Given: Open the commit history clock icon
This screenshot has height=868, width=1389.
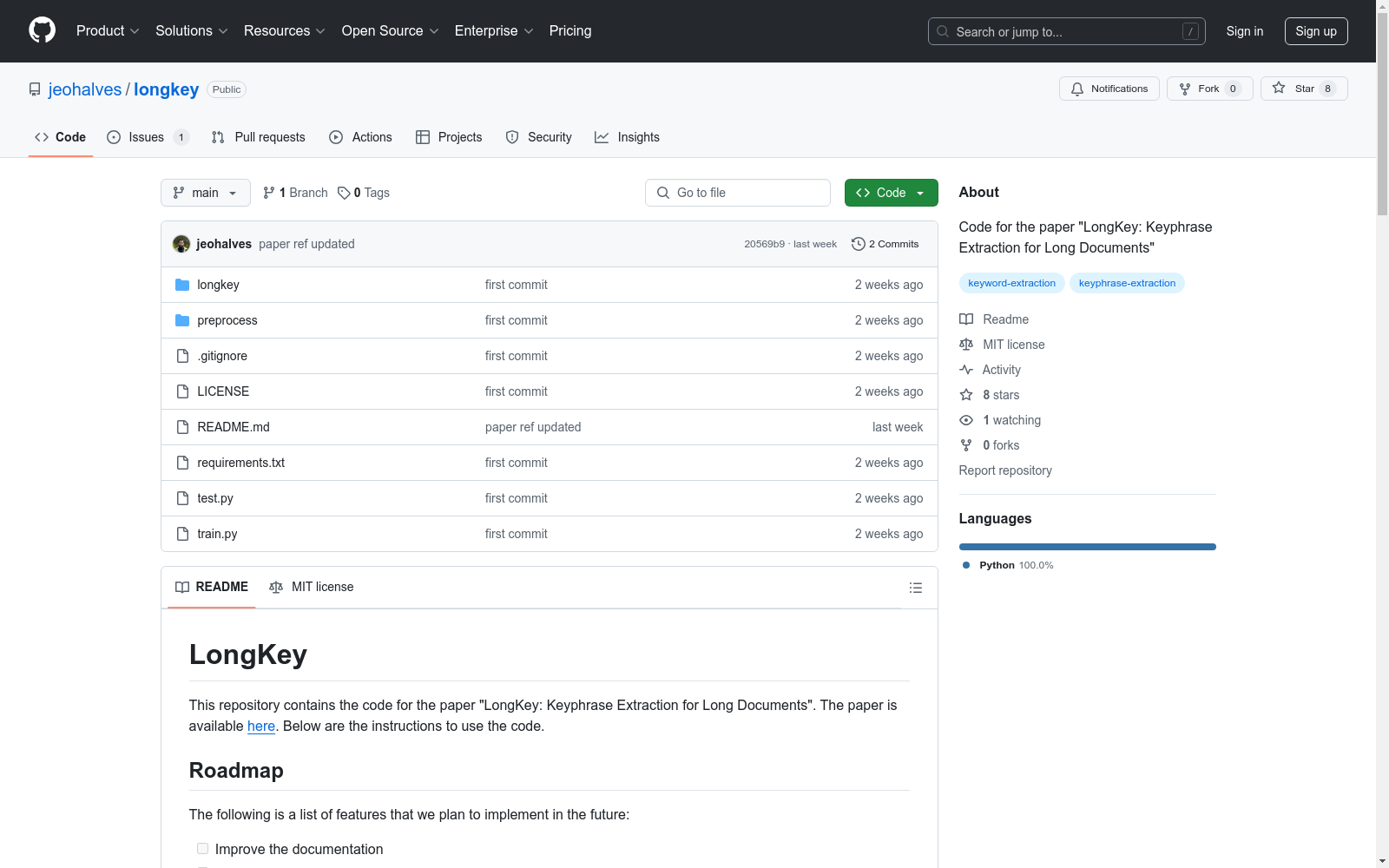Looking at the screenshot, I should point(859,244).
